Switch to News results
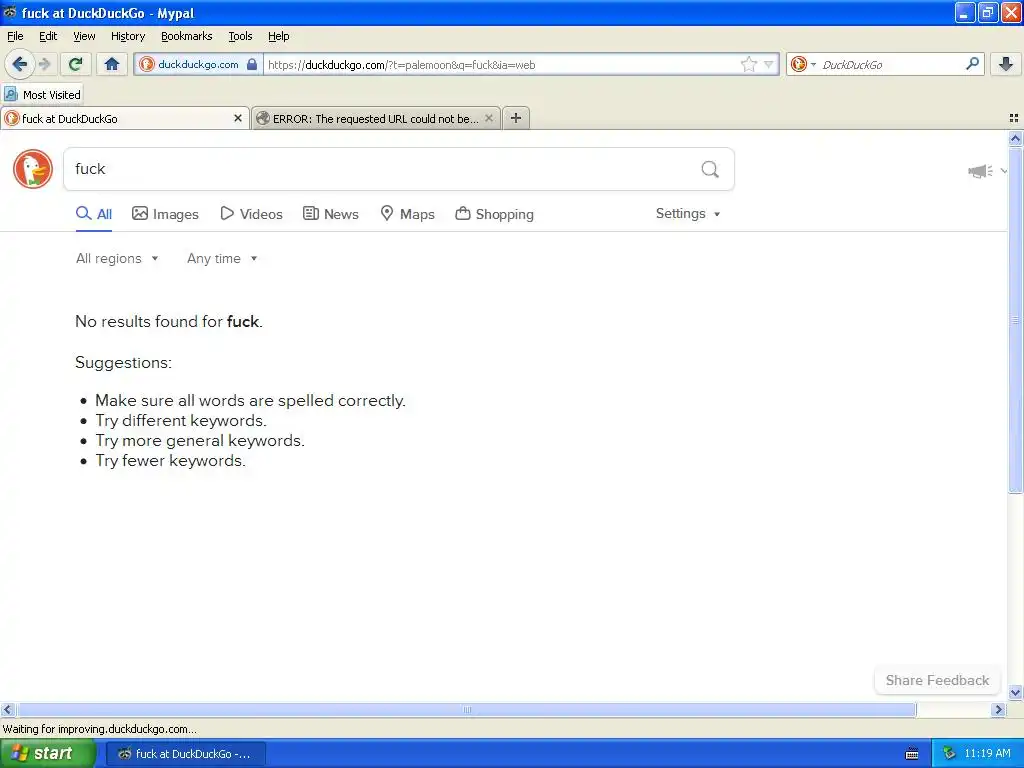Viewport: 1024px width, 768px height. pos(330,214)
